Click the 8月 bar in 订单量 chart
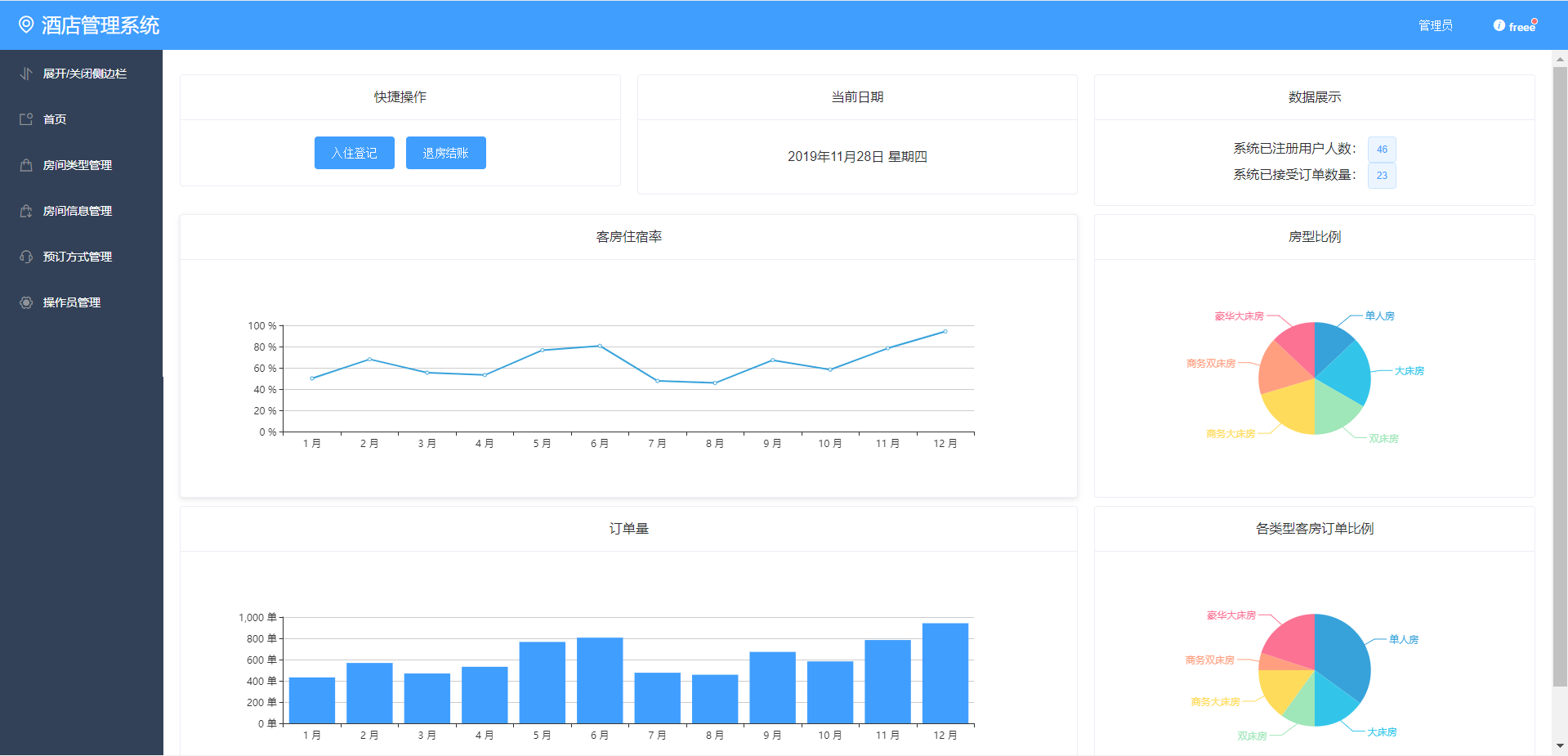The image size is (1568, 756). coord(715,700)
